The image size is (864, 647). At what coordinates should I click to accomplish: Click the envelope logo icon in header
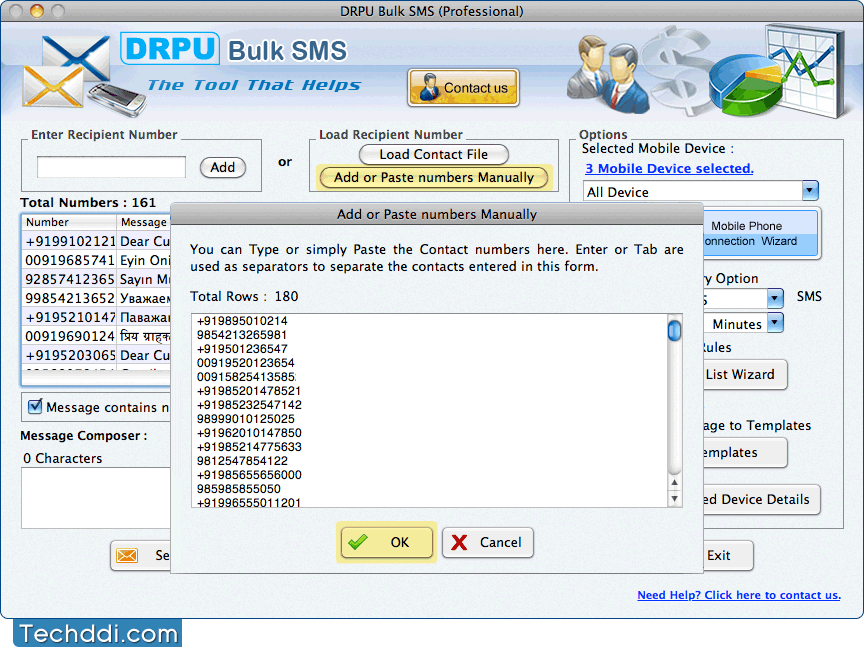(66, 72)
